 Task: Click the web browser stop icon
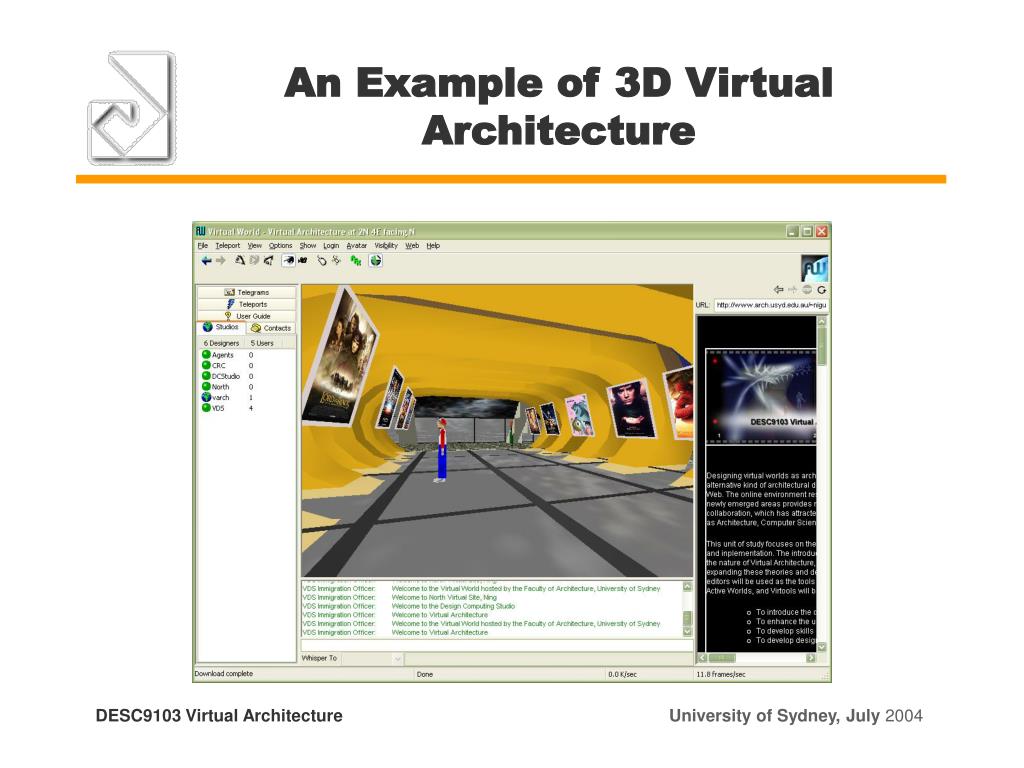(x=807, y=289)
